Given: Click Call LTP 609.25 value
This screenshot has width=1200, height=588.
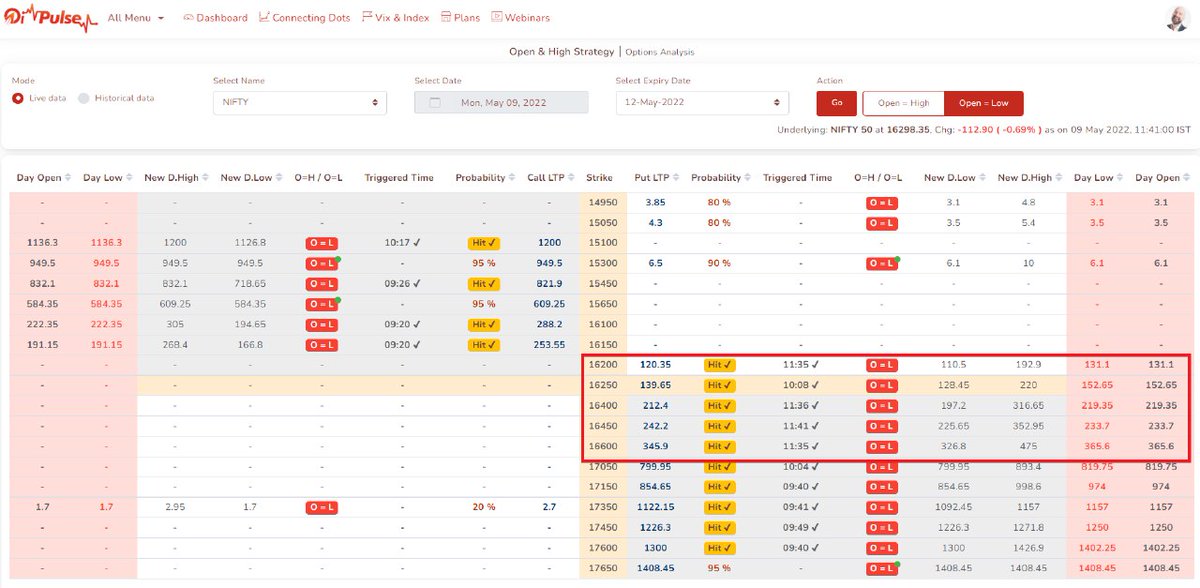Looking at the screenshot, I should click(550, 304).
